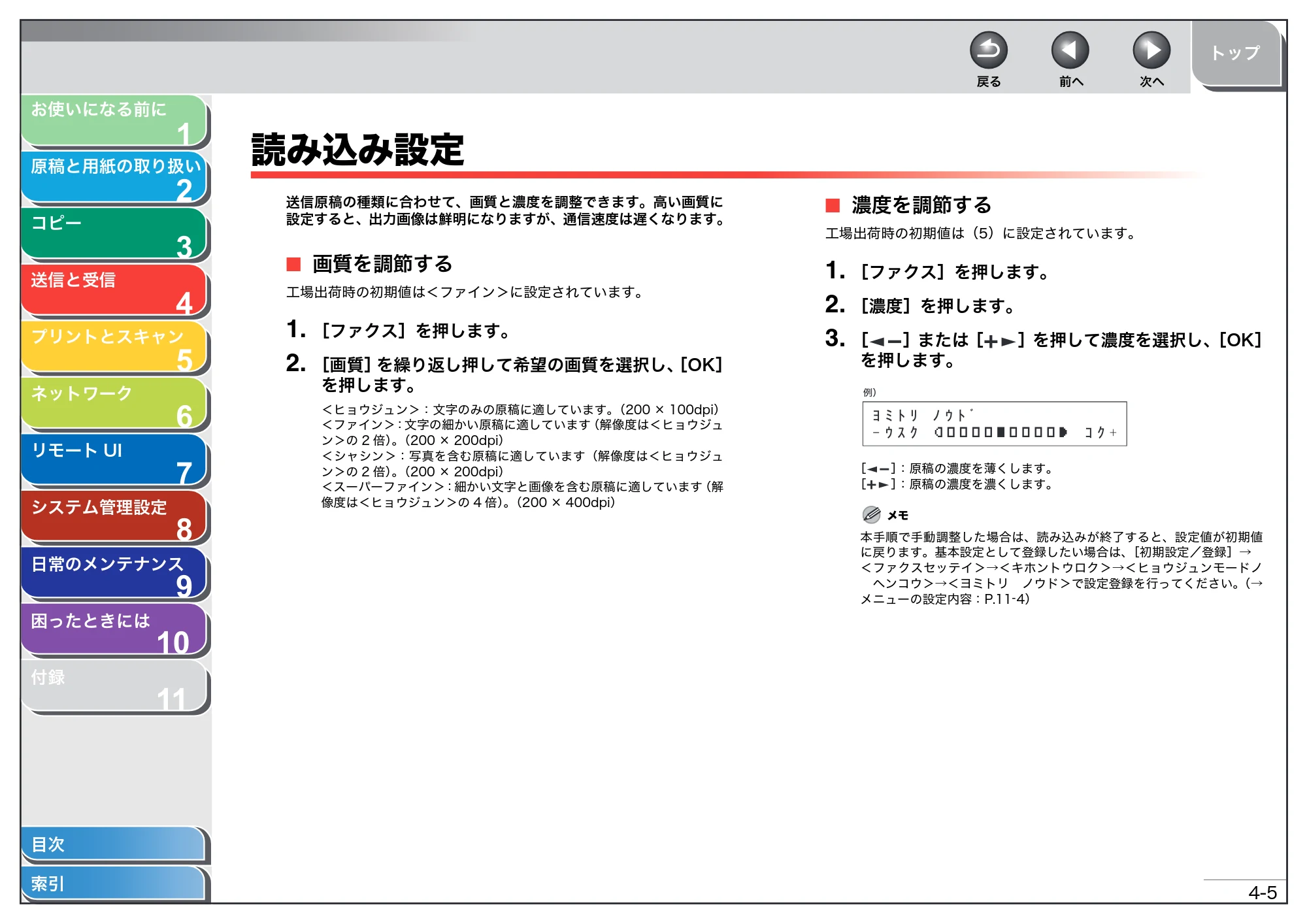Click the 戻る (back) round icon
Screen dimensions: 1307x924
[988, 50]
